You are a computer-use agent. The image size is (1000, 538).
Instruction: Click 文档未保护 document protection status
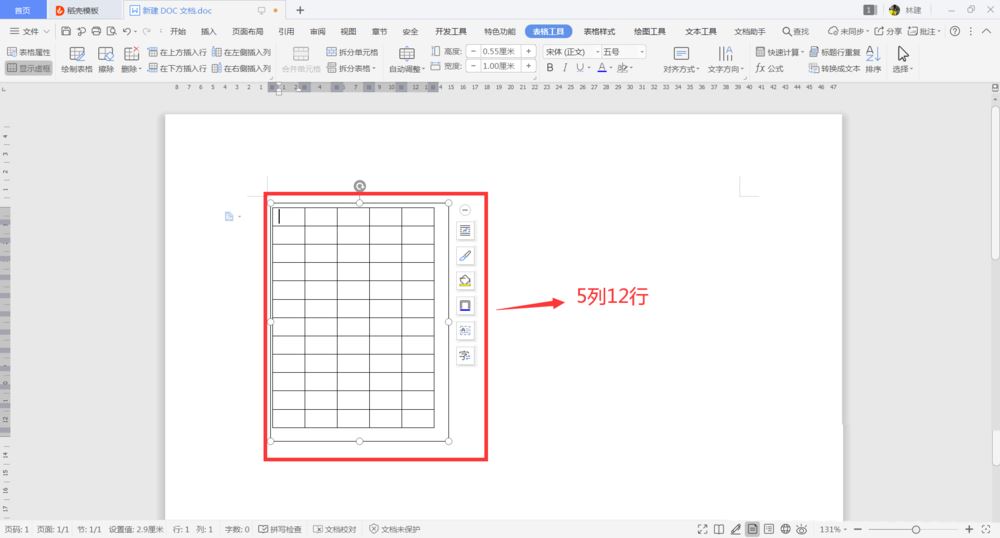395,529
